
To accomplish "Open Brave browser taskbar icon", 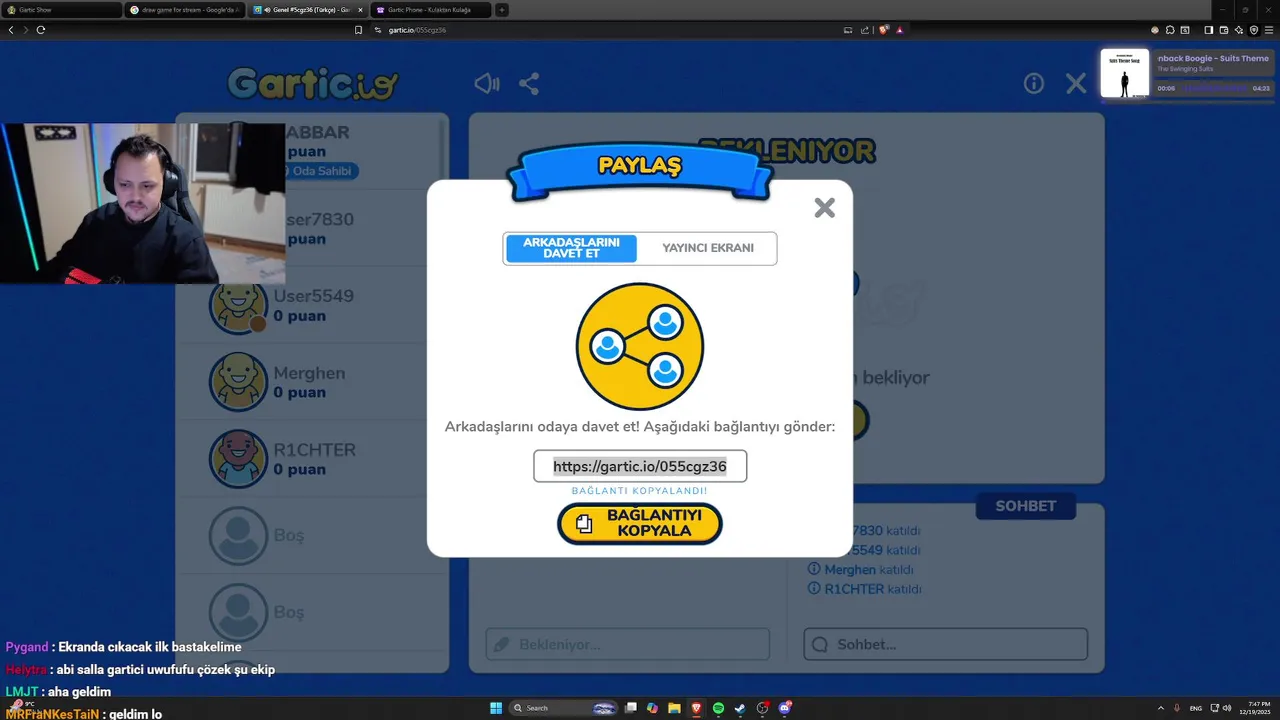I will click(697, 708).
